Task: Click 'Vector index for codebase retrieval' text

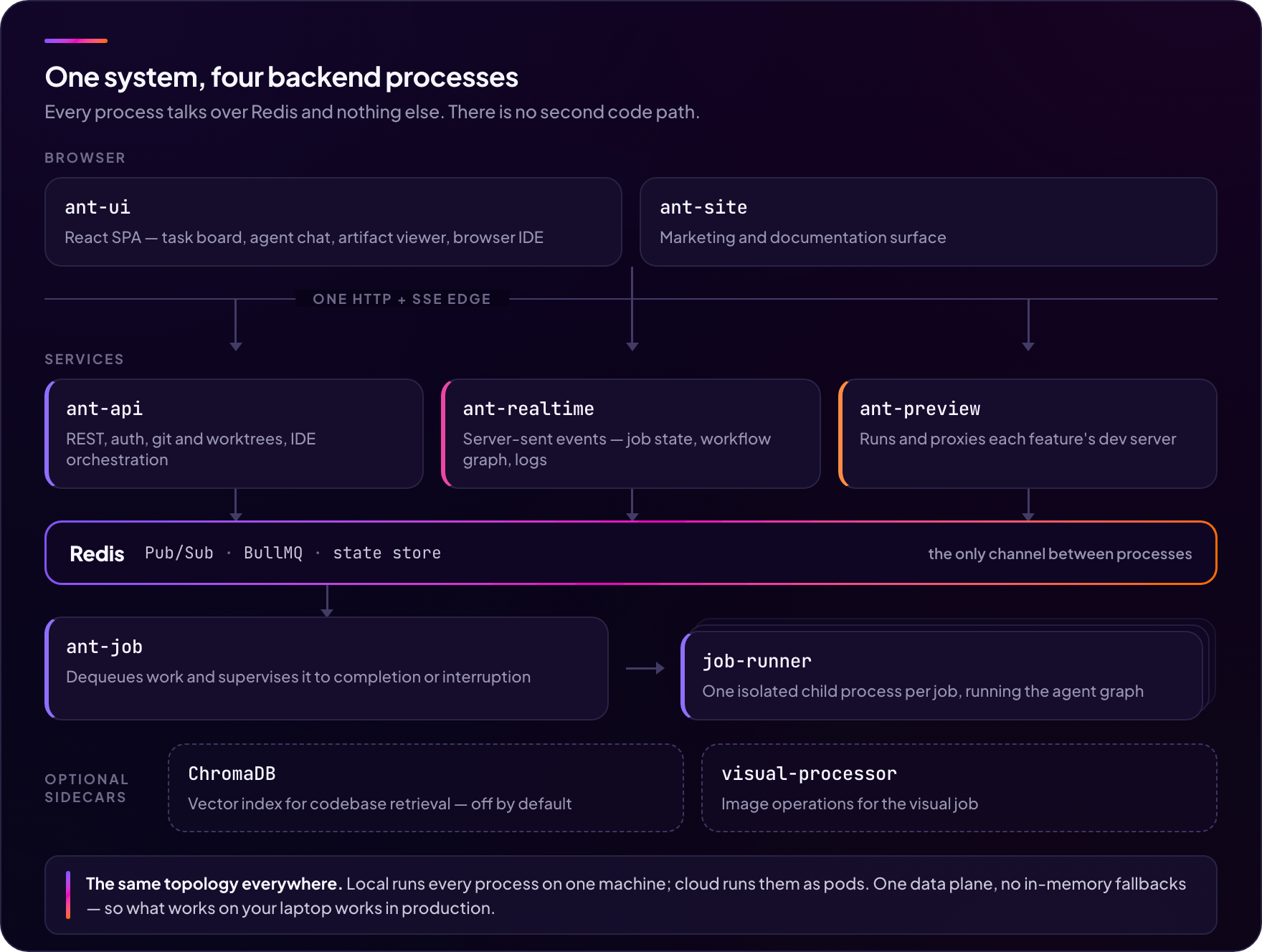Action: click(380, 804)
